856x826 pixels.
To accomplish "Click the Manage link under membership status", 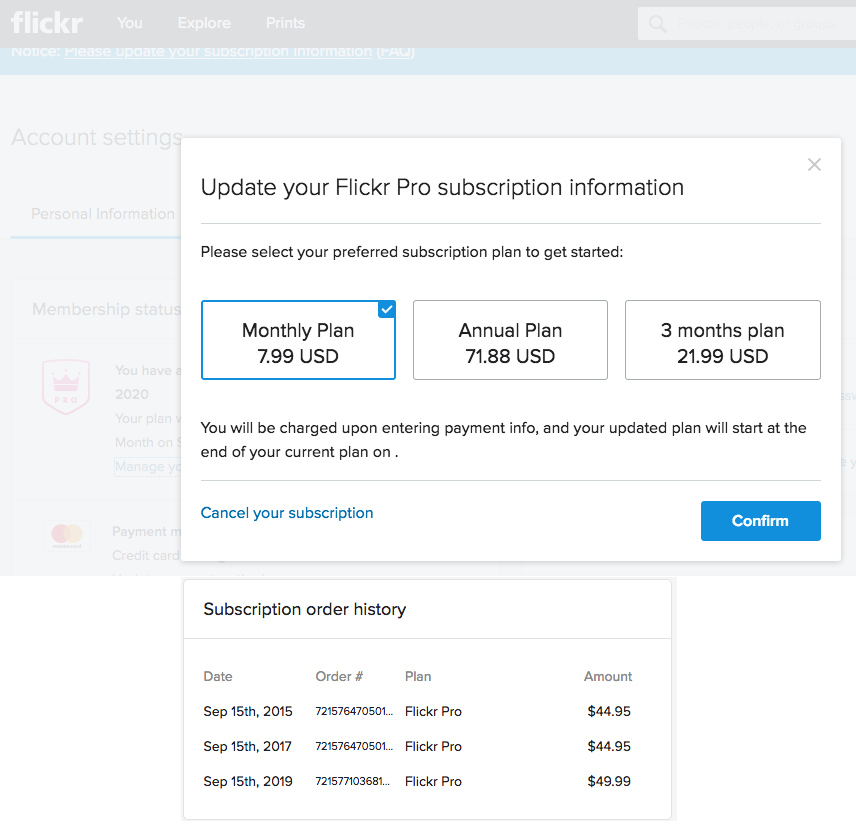I will [147, 466].
